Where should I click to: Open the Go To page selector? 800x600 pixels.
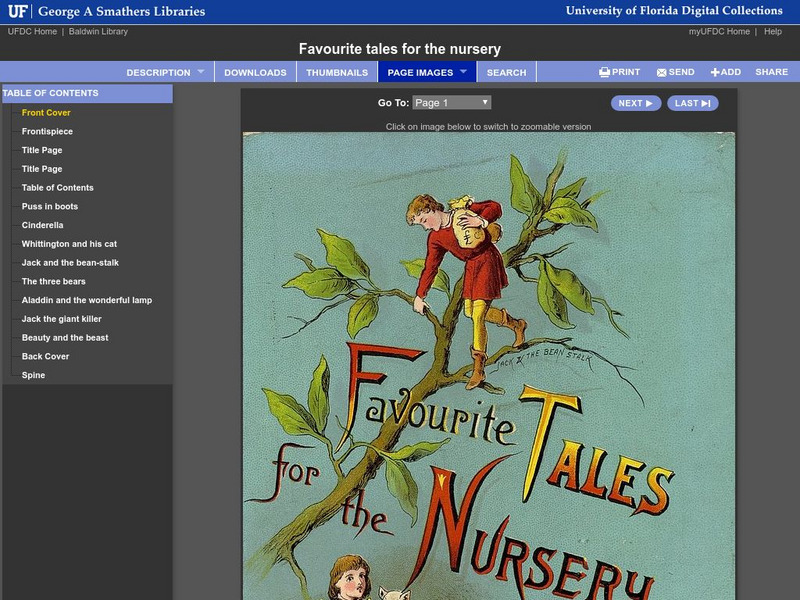point(449,102)
